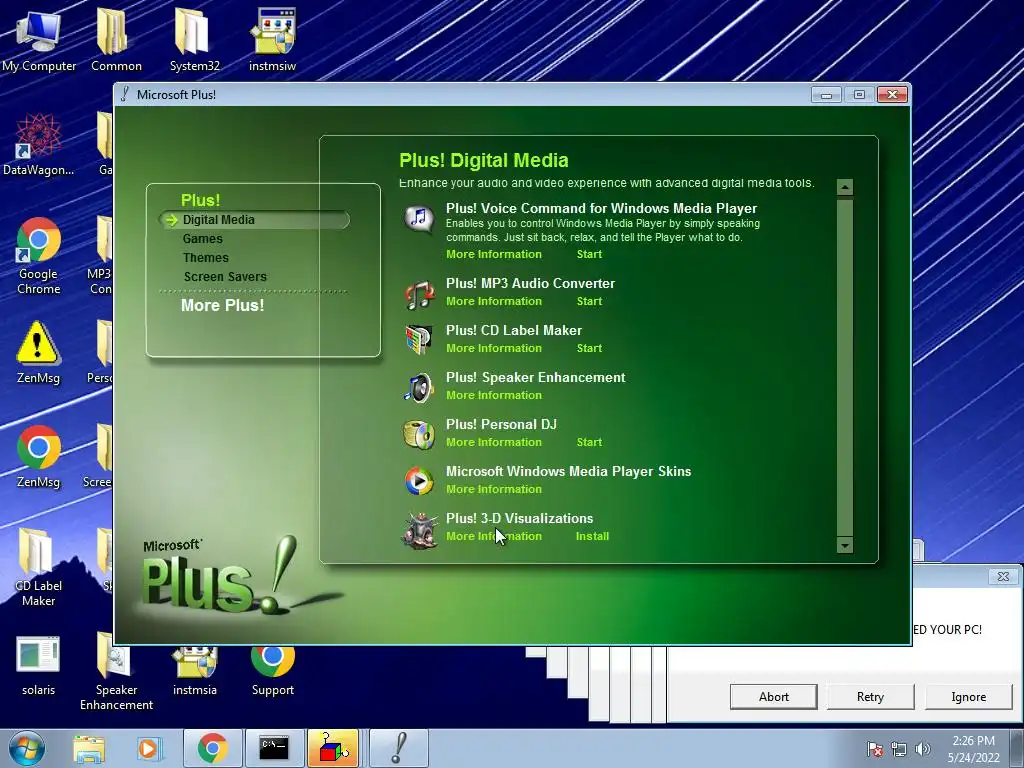Open More Information for Speaker Enhancement
1024x768 pixels.
(x=494, y=395)
